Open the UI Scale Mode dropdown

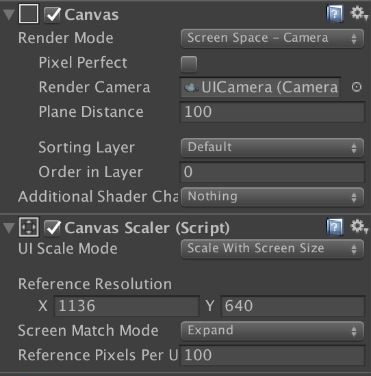pos(272,249)
